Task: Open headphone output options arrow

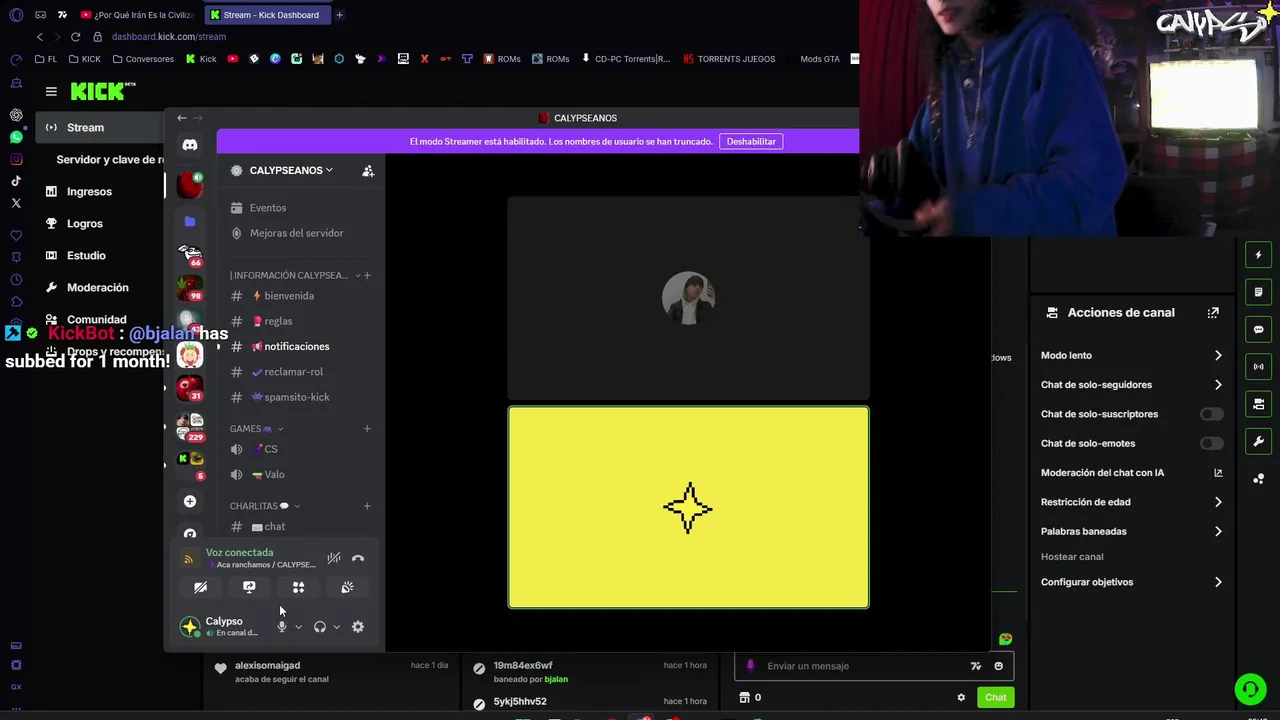Action: pyautogui.click(x=336, y=627)
